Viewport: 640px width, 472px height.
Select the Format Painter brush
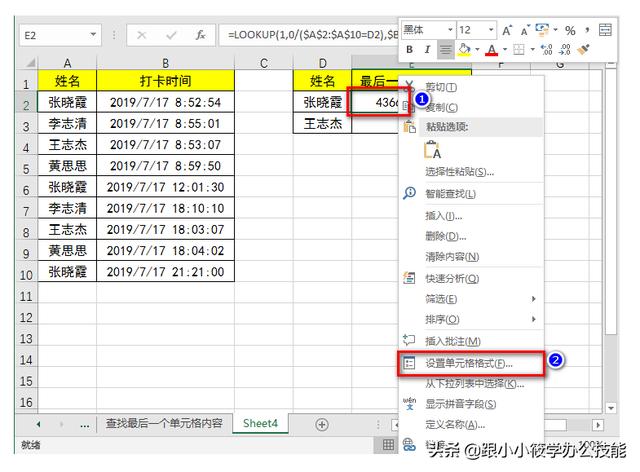(x=583, y=50)
